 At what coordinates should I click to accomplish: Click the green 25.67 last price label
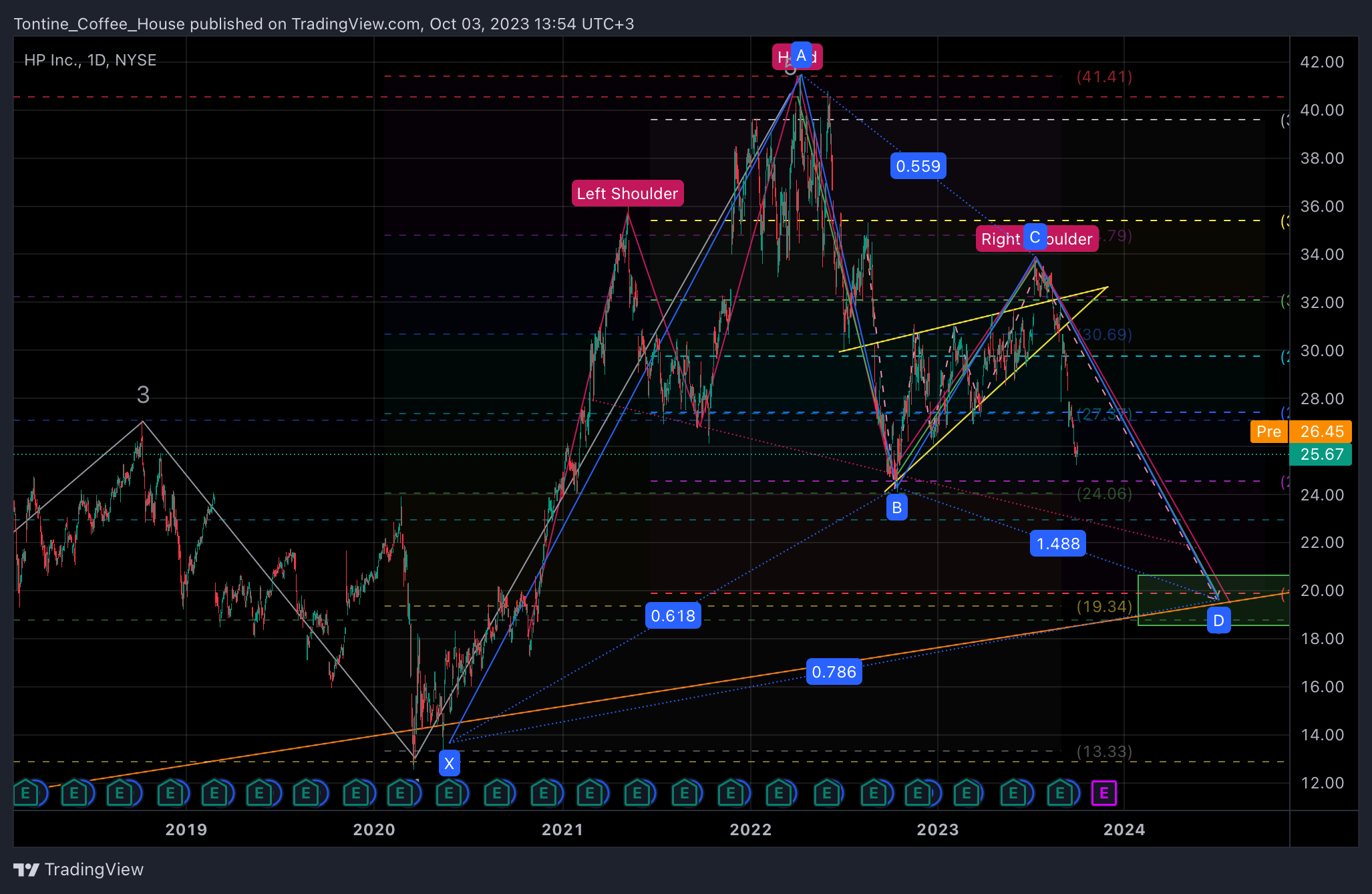[x=1321, y=454]
